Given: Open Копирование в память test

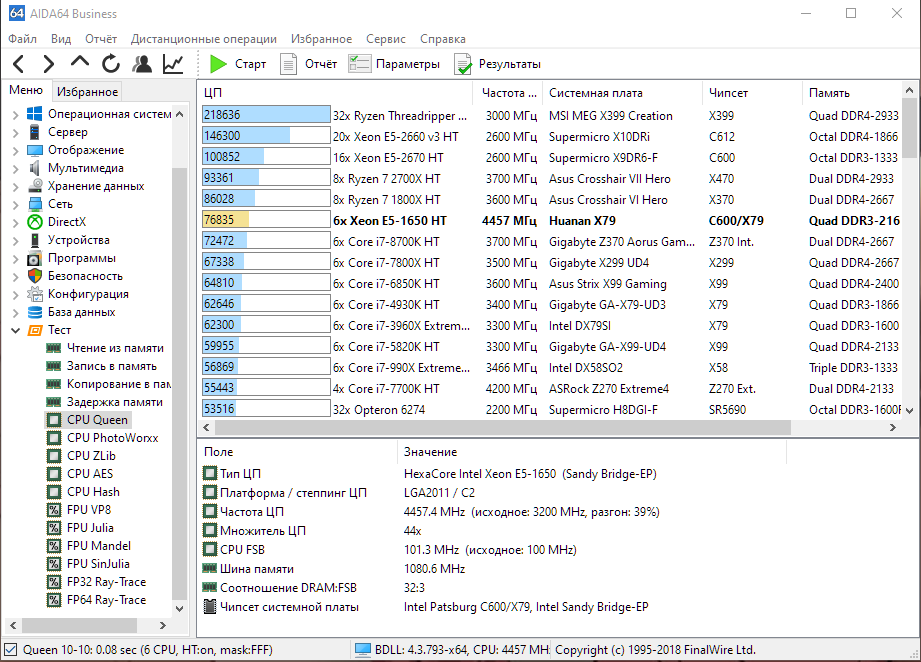Looking at the screenshot, I should click(x=118, y=384).
